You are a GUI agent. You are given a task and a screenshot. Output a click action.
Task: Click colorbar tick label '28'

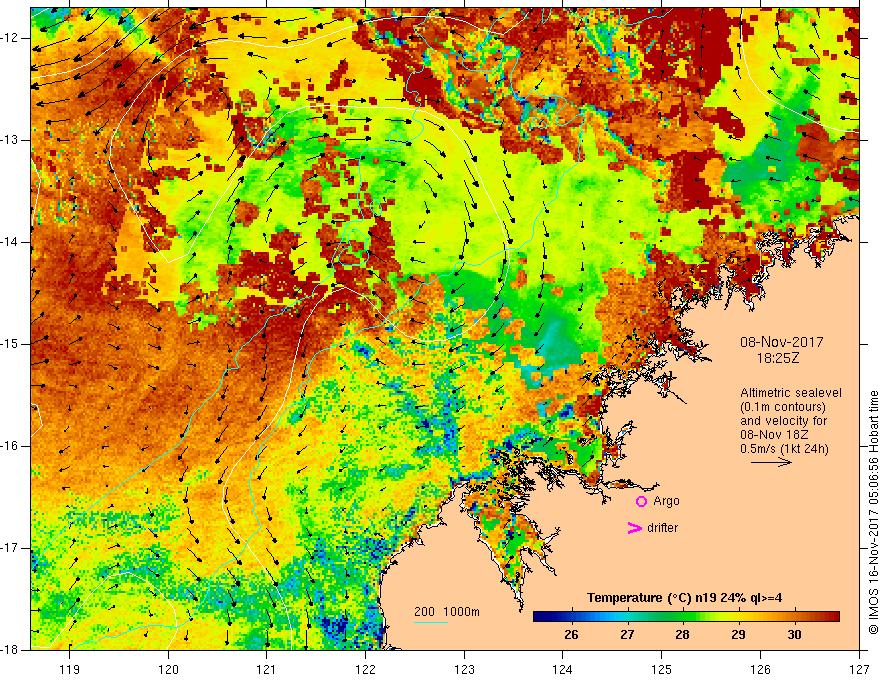click(x=682, y=635)
